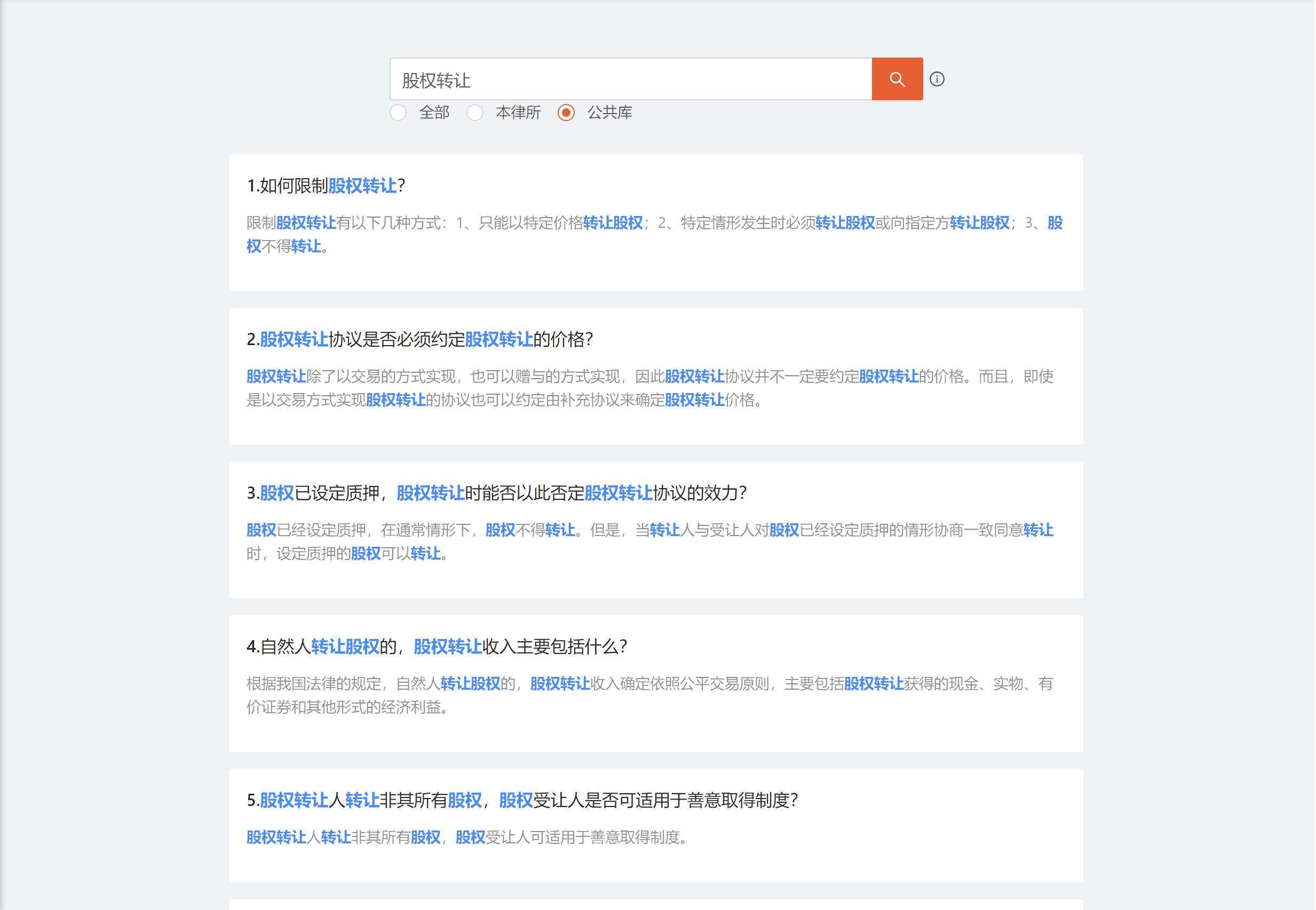Click the 股权转让 search input field
This screenshot has height=910, width=1316.
630,79
